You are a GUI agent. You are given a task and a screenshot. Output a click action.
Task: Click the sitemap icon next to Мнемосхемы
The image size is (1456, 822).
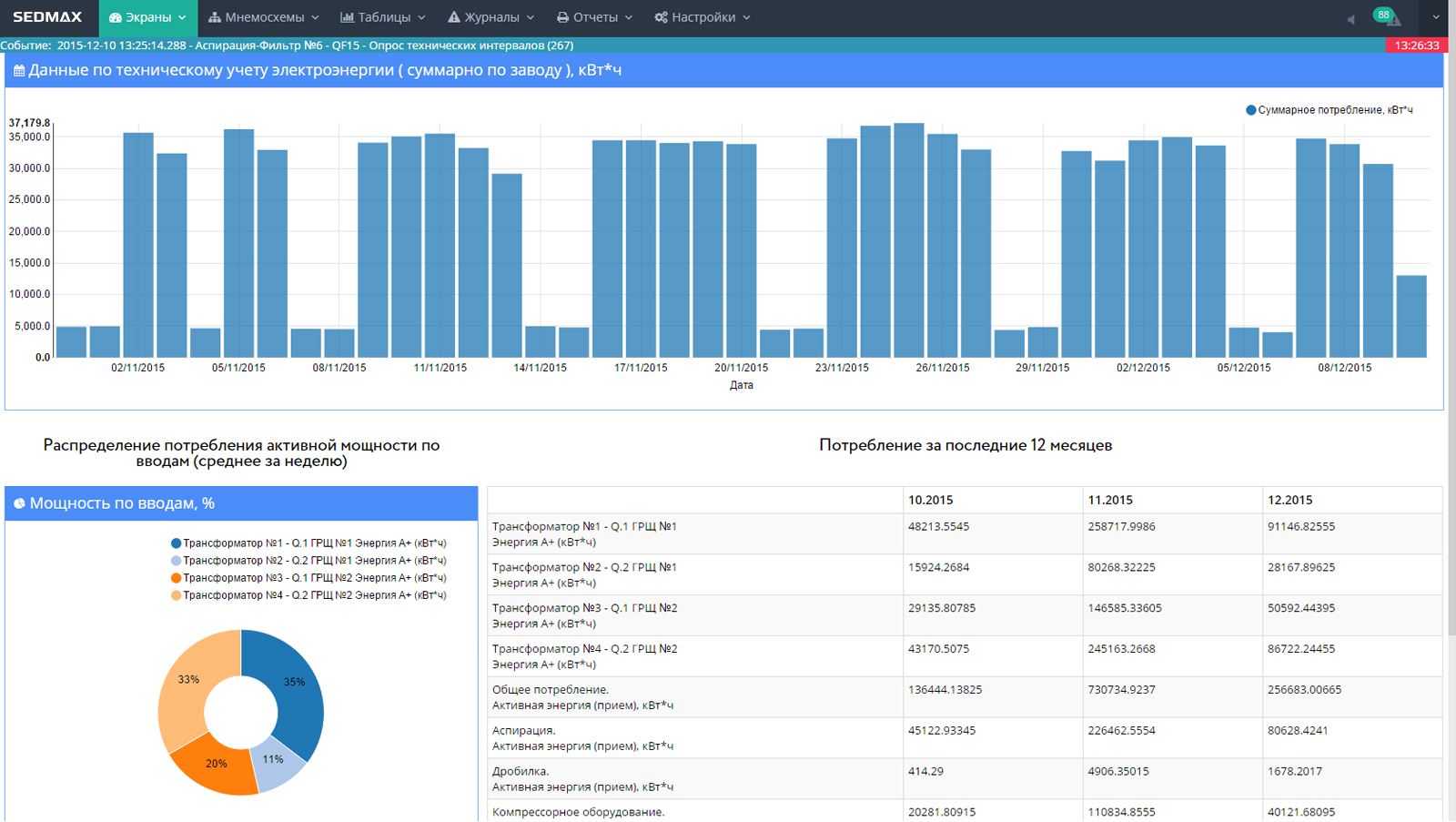215,17
